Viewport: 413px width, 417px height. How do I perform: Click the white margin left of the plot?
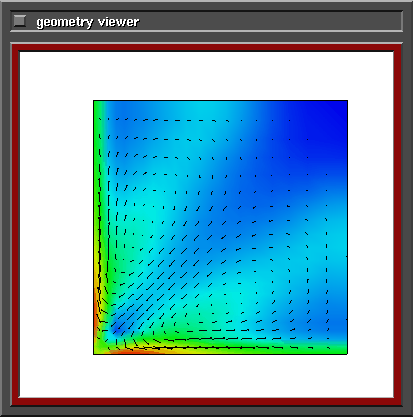[56, 227]
